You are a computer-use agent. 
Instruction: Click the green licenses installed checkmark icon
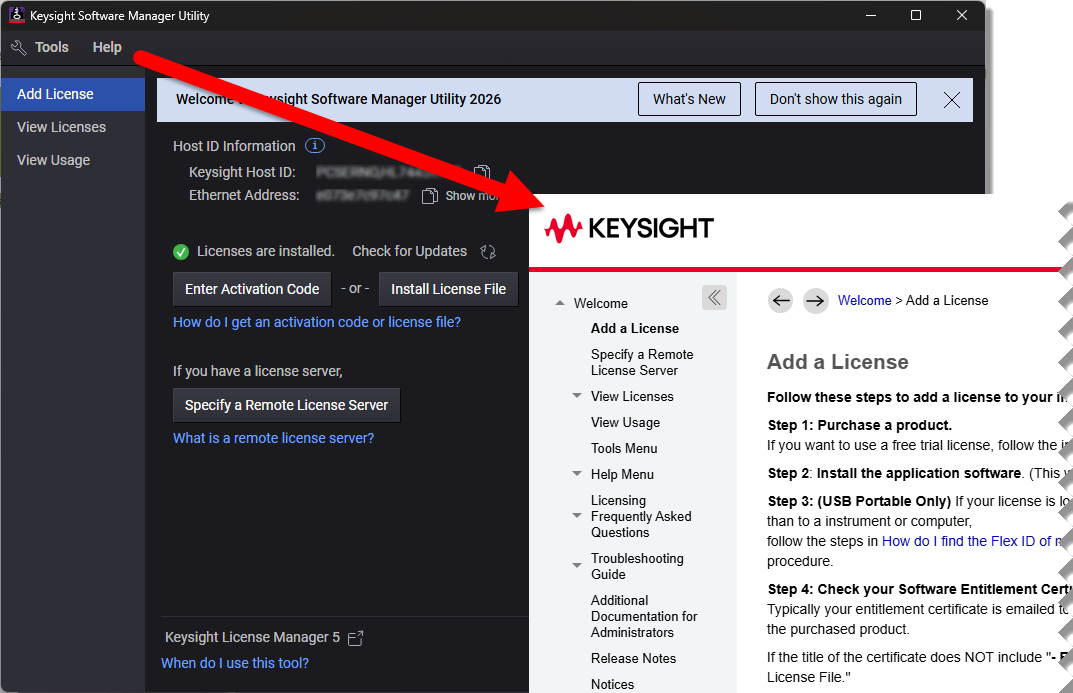click(x=181, y=252)
